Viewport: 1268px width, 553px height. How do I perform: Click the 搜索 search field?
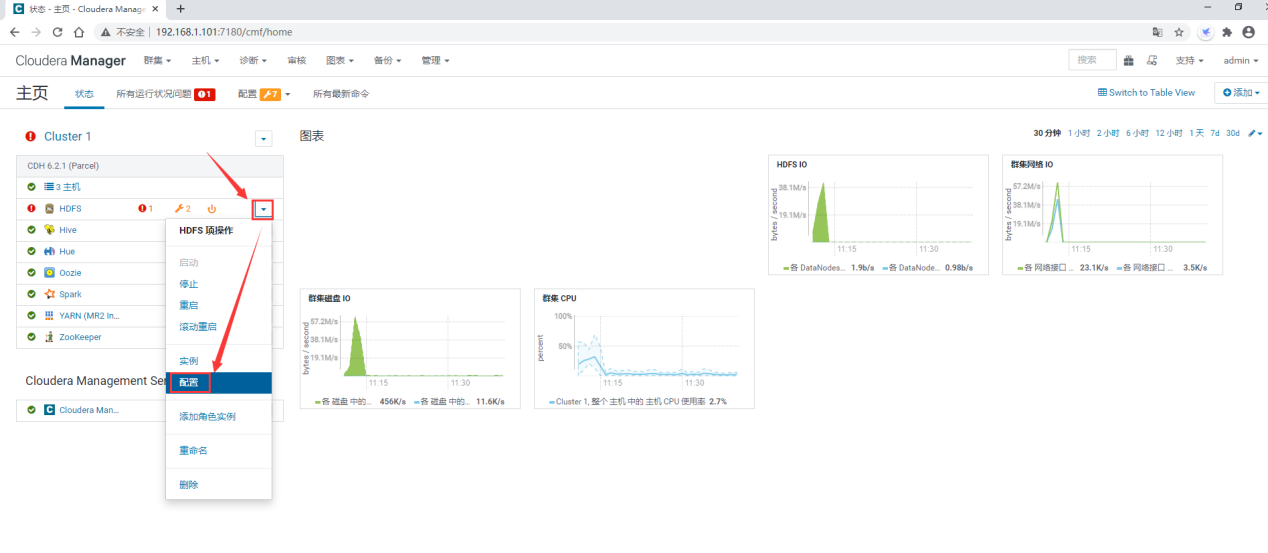[1092, 60]
